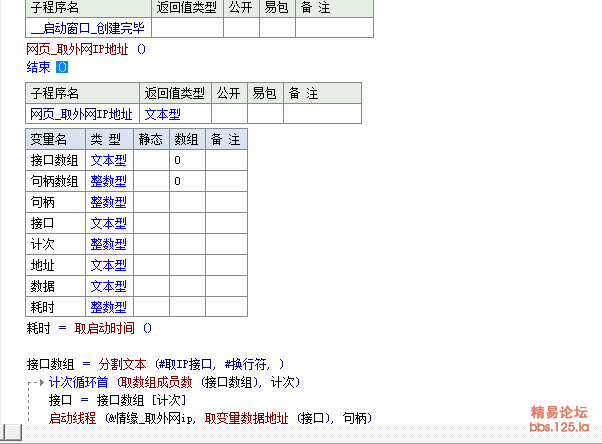Click the 整数型 type of 计次
Viewport: 602px width, 444px height.
(109, 244)
